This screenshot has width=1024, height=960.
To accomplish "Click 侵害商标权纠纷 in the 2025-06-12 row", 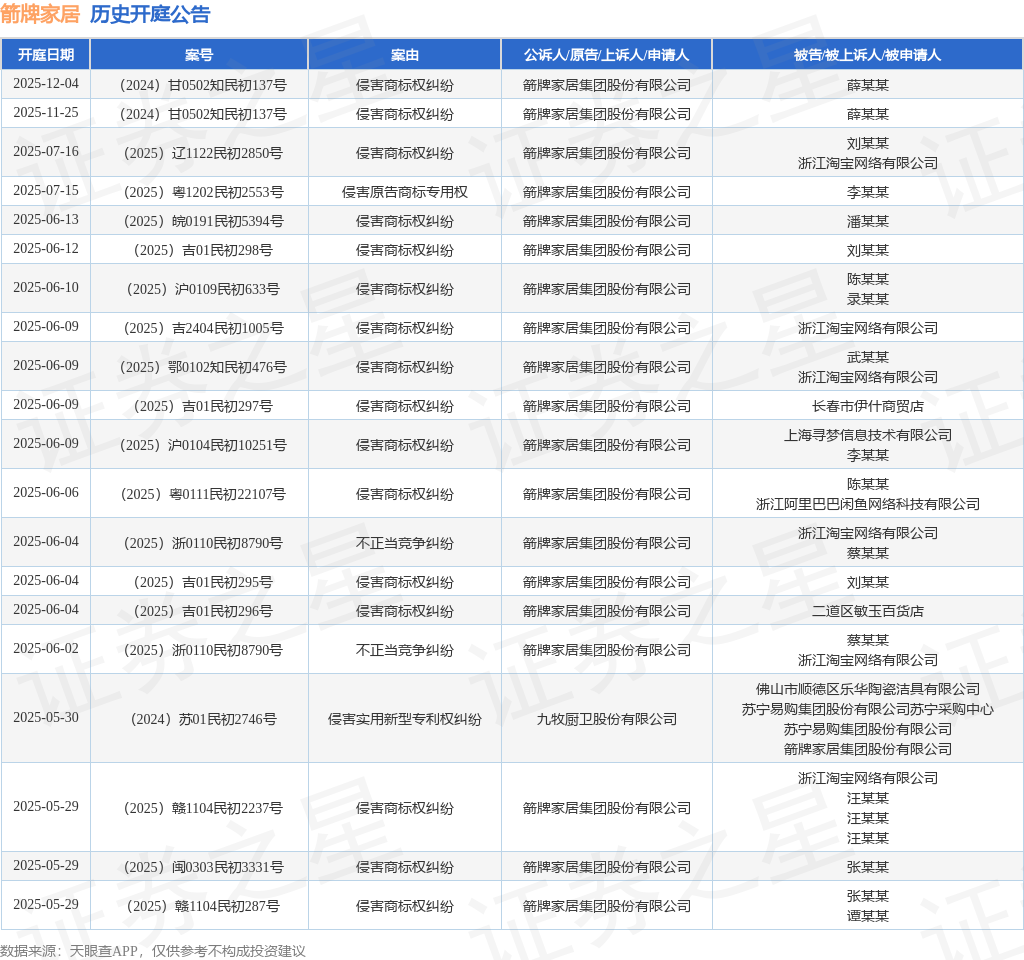I will tap(404, 250).
